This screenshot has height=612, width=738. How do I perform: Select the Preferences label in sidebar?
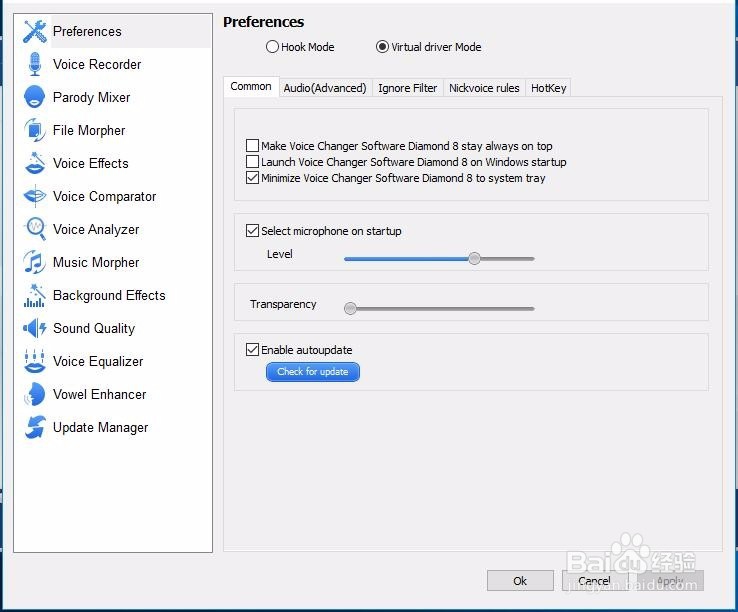[x=87, y=32]
